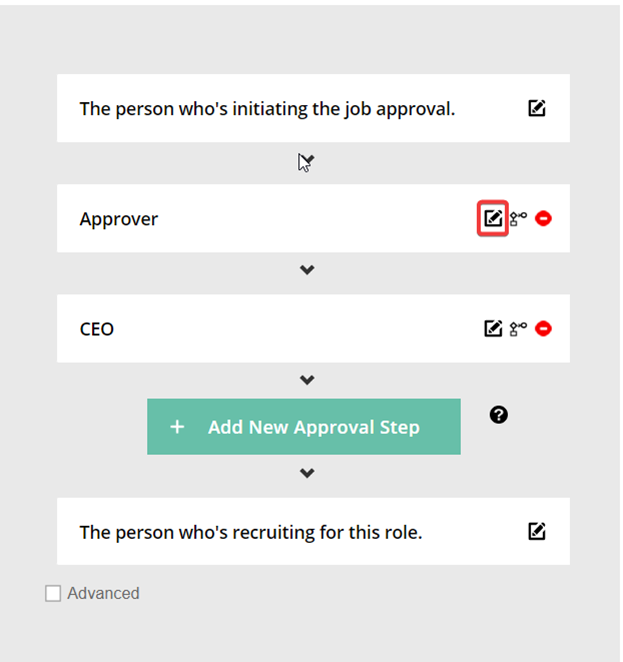
Task: Open branching options for Approver step
Action: (518, 219)
